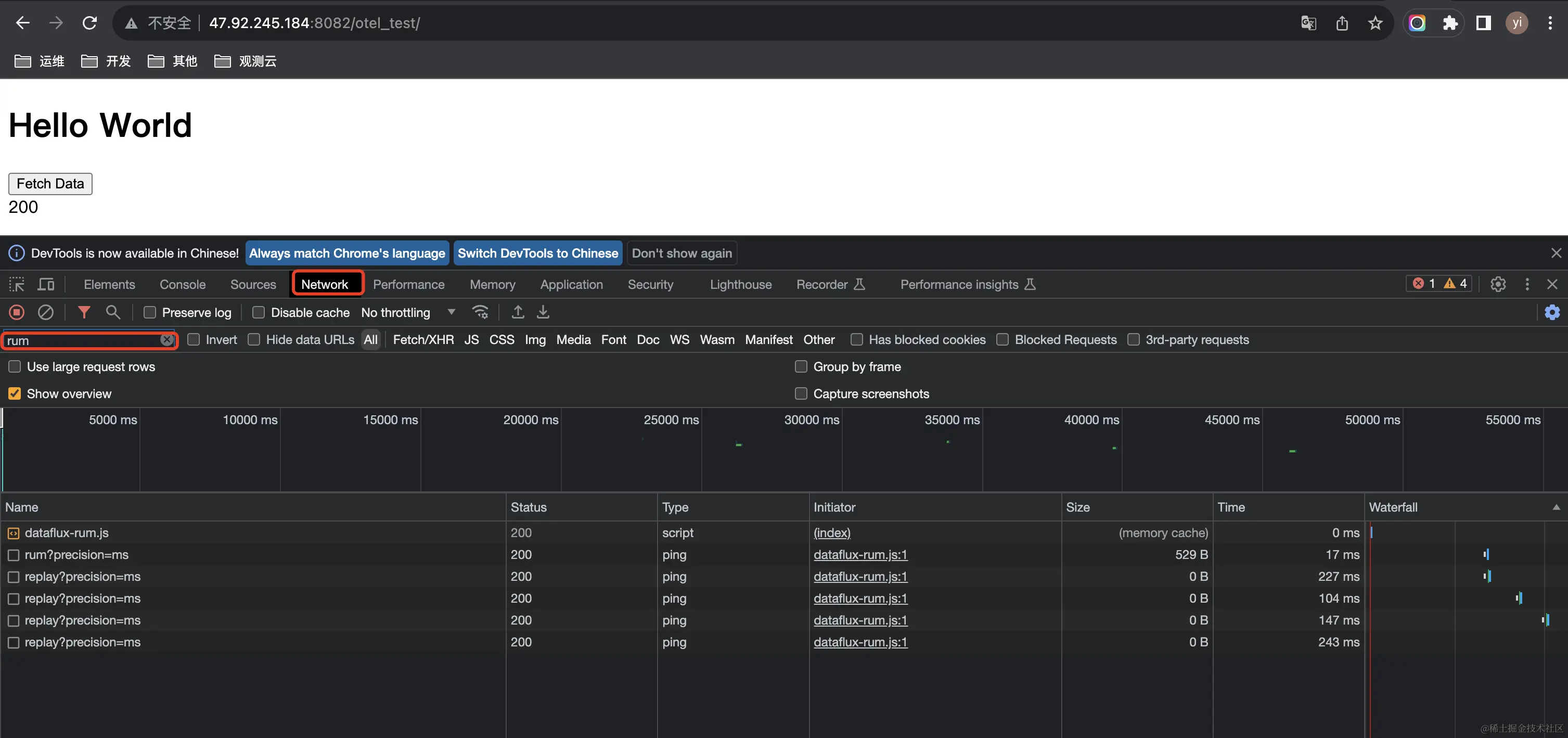
Task: Open the 运维 bookmarks folder
Action: click(40, 61)
